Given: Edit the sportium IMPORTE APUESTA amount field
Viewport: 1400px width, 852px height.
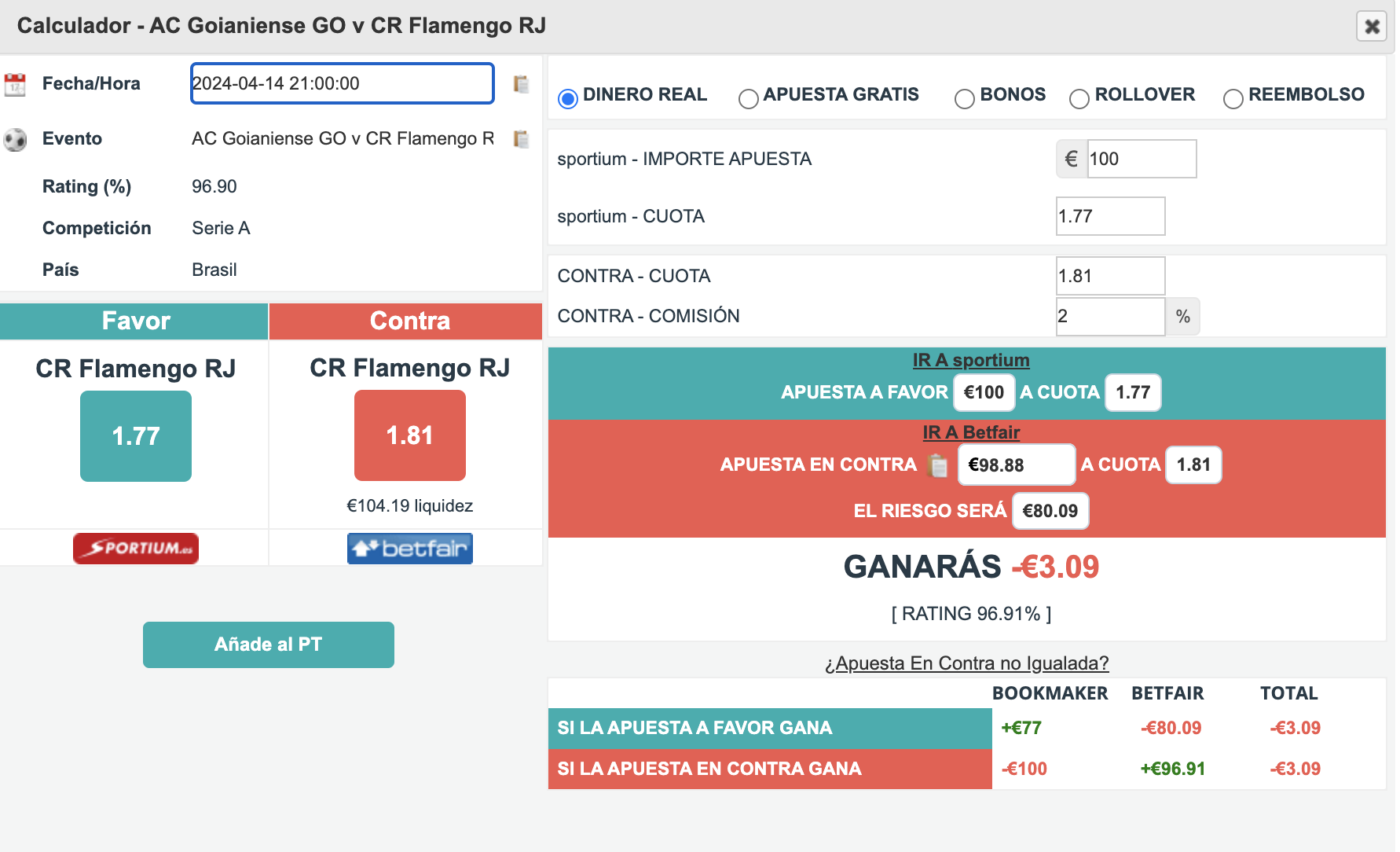Looking at the screenshot, I should click(1142, 159).
